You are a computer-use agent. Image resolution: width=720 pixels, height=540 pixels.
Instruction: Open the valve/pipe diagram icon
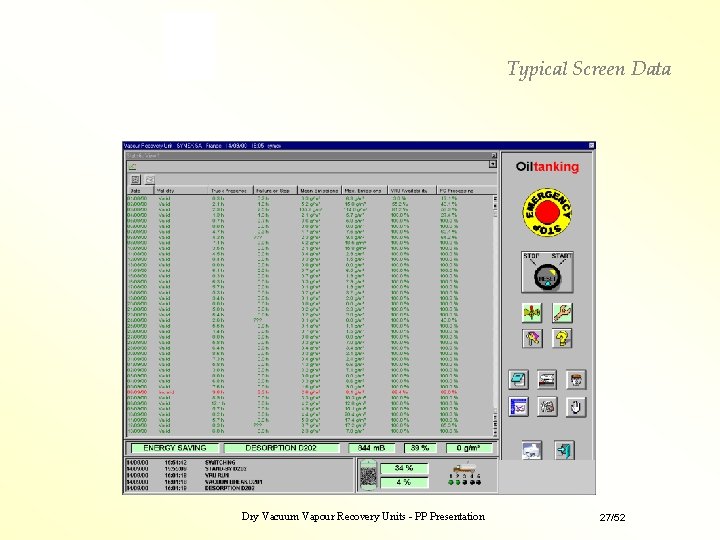pyautogui.click(x=532, y=313)
